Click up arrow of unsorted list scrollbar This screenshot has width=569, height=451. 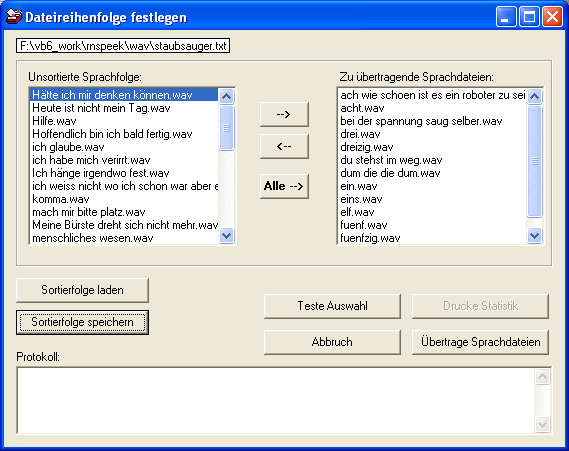click(x=227, y=96)
